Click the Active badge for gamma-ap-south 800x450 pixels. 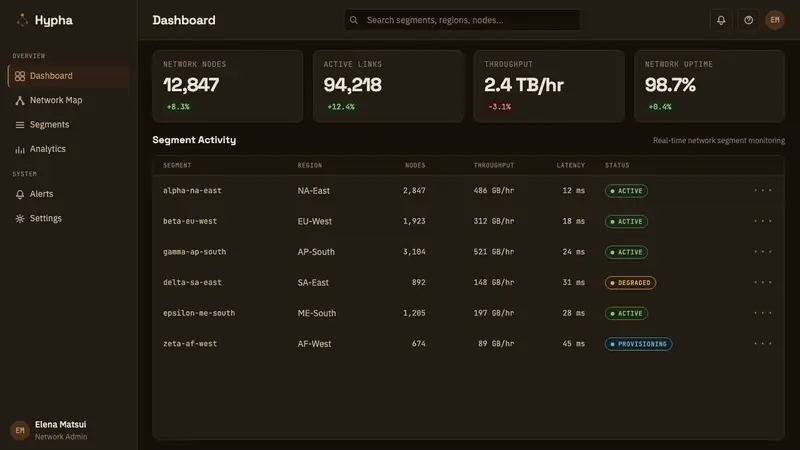pyautogui.click(x=627, y=252)
